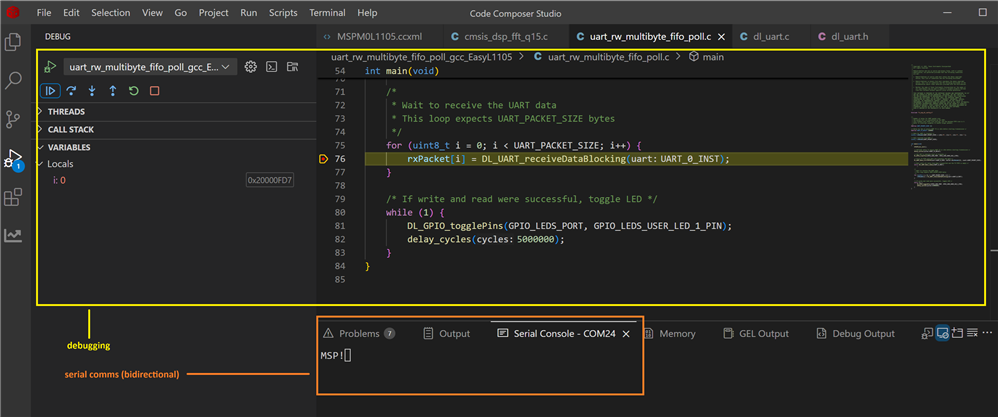The height and width of the screenshot is (417, 998).
Task: Open the Selection menu
Action: click(110, 13)
